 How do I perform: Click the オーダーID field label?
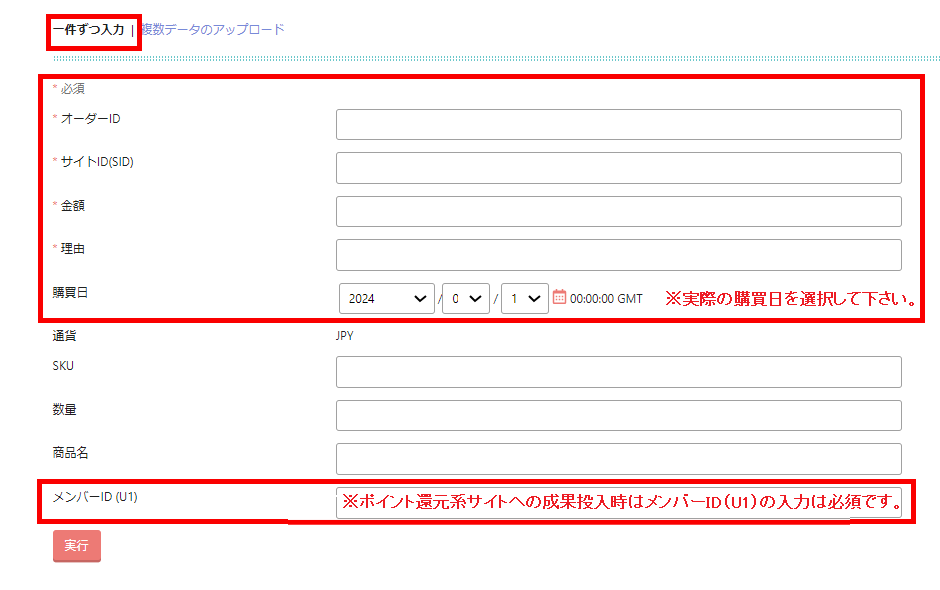(x=90, y=119)
